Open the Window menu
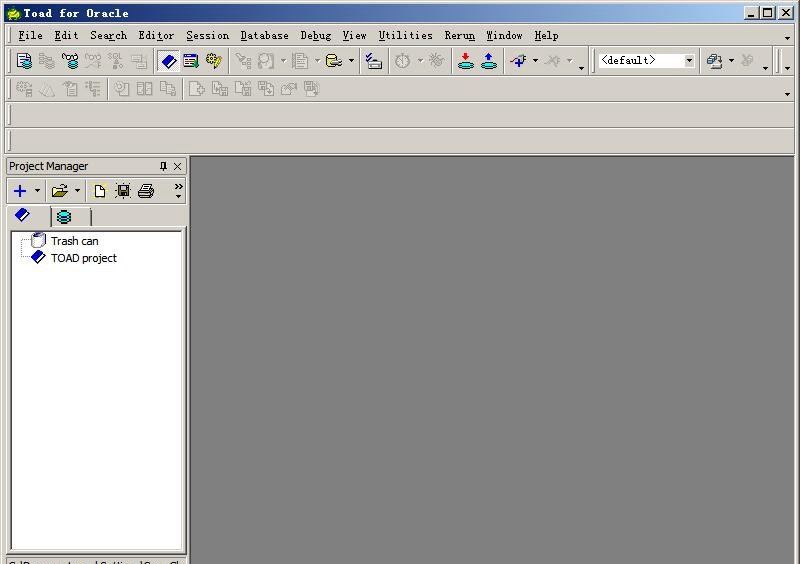Viewport: 800px width, 564px height. 504,35
